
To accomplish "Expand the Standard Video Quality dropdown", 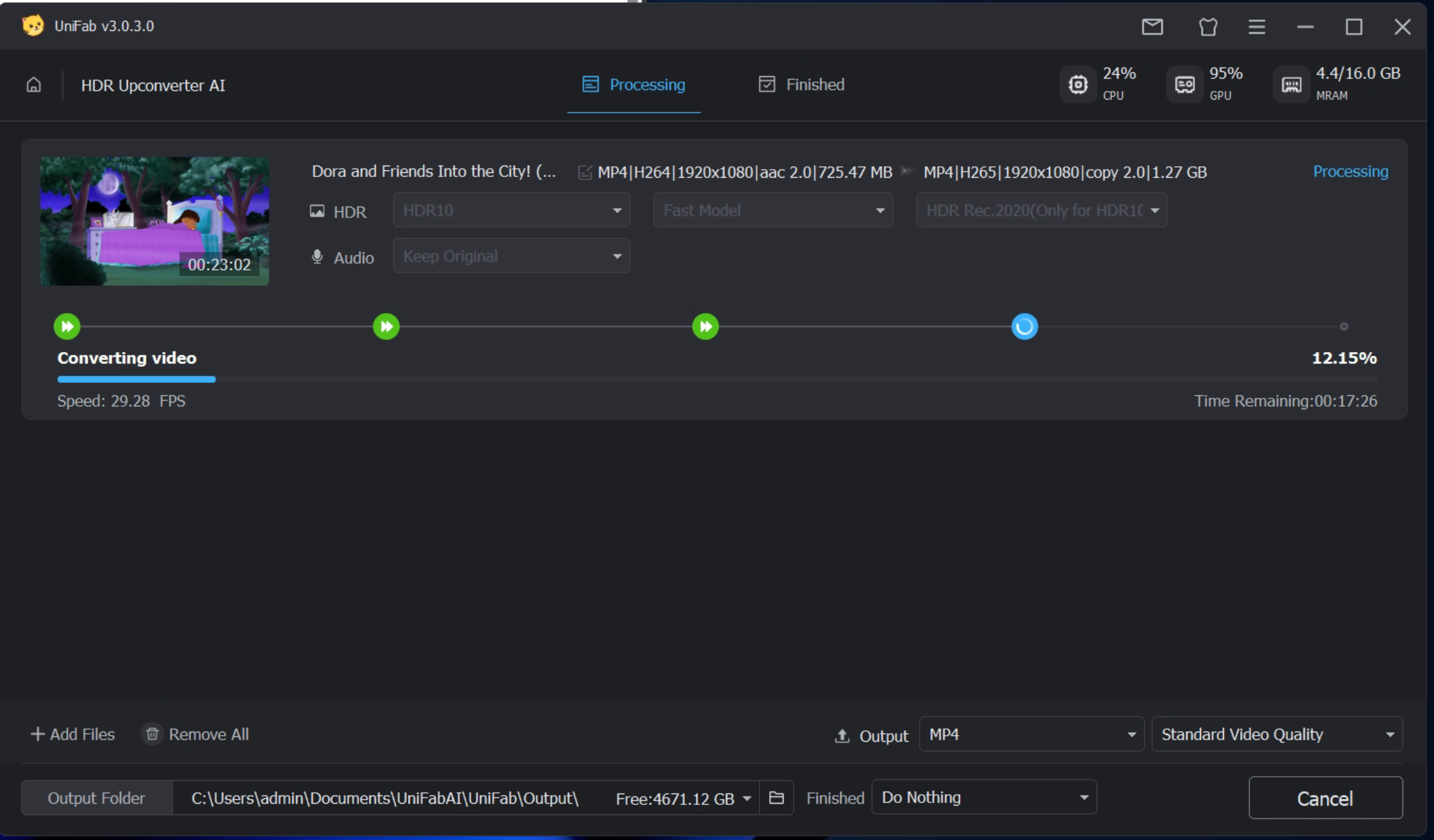I will click(1276, 734).
